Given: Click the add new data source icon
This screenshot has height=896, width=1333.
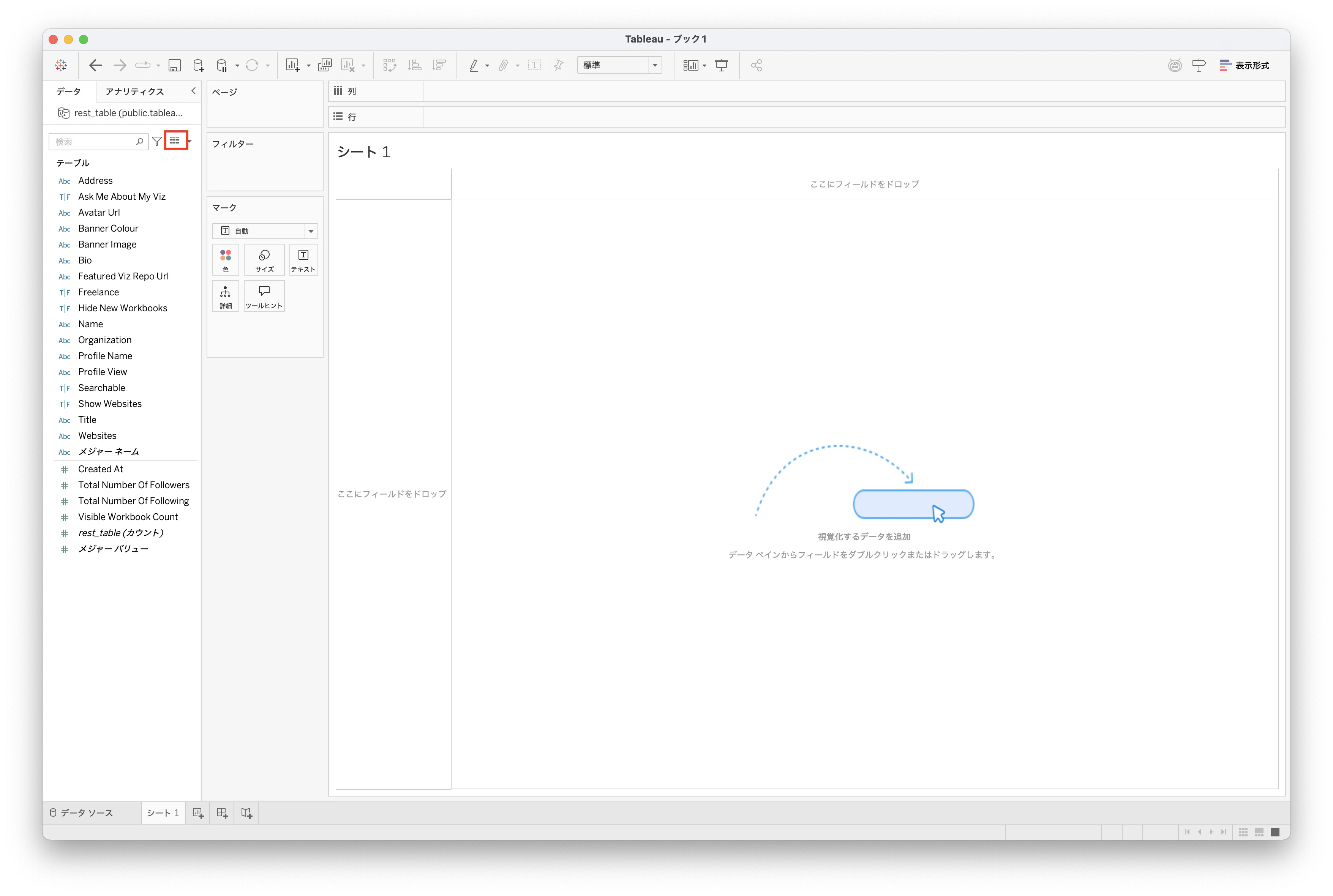Looking at the screenshot, I should [198, 65].
